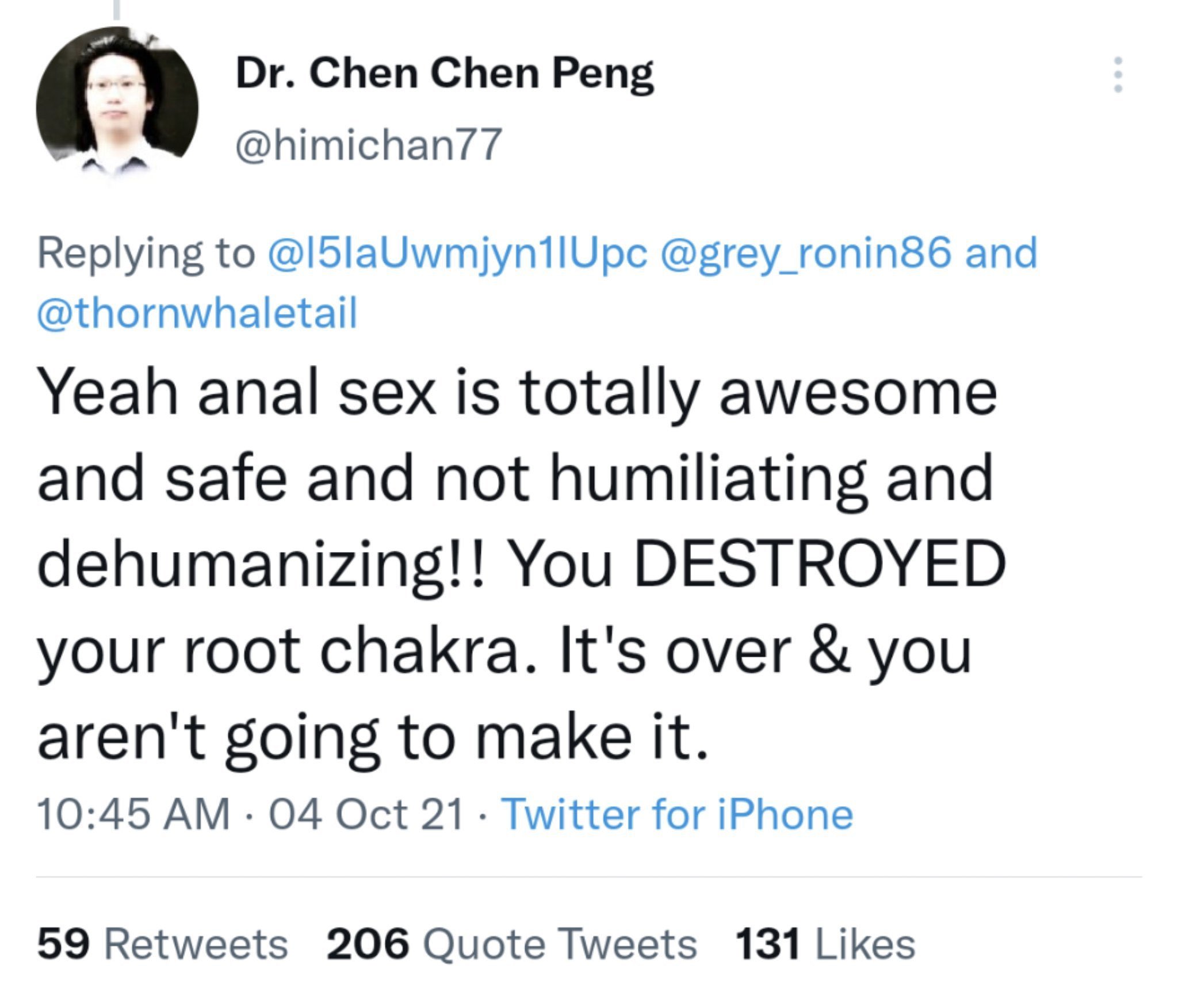Open the @l5IaUwmjyn1lUpc mention
Screen dimensions: 1178x1008
[x=457, y=253]
